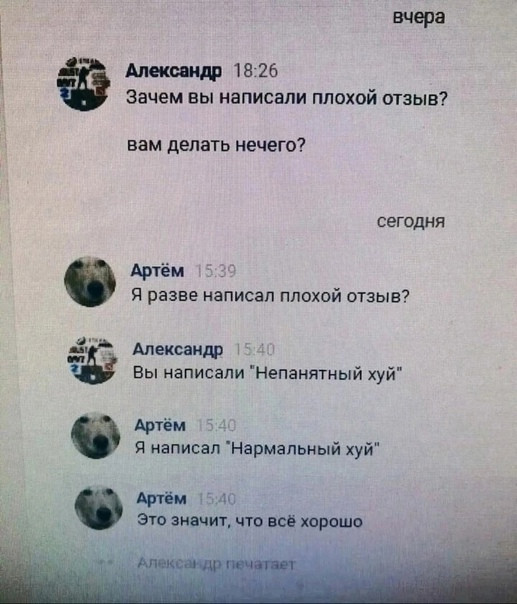Click the 'сегодня' date separator
The height and width of the screenshot is (604, 517).
click(x=411, y=221)
